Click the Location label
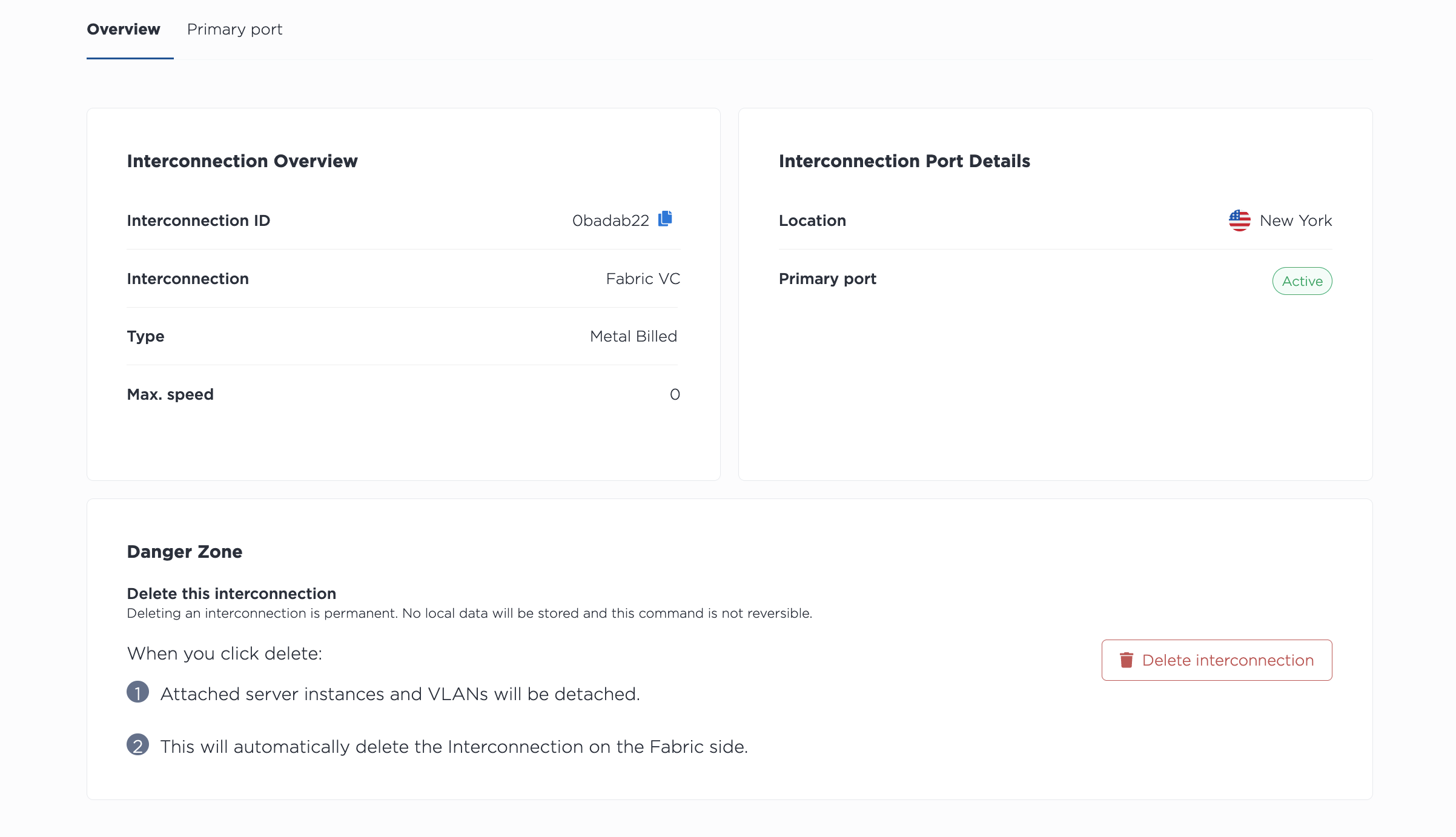The image size is (1456, 837). pos(812,220)
